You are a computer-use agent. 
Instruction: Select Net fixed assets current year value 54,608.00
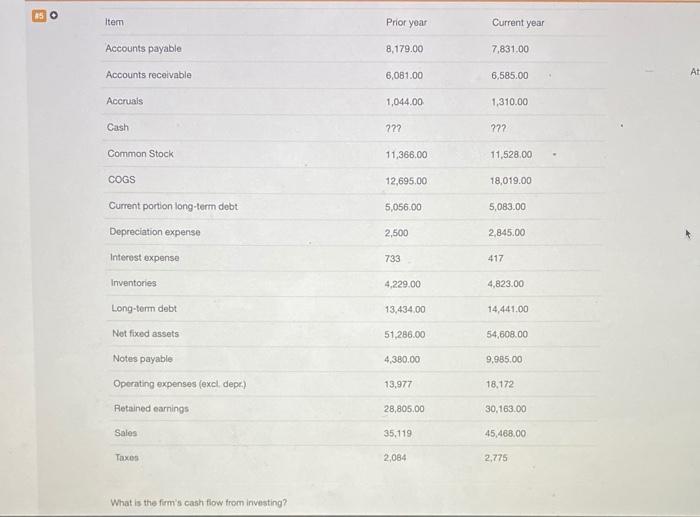tap(507, 334)
